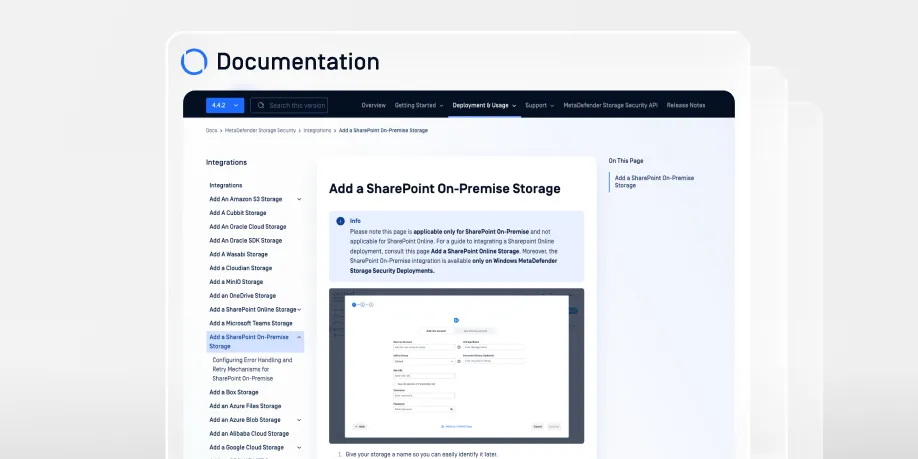Open Add An Oracle Cloud Storage page

pyautogui.click(x=248, y=227)
